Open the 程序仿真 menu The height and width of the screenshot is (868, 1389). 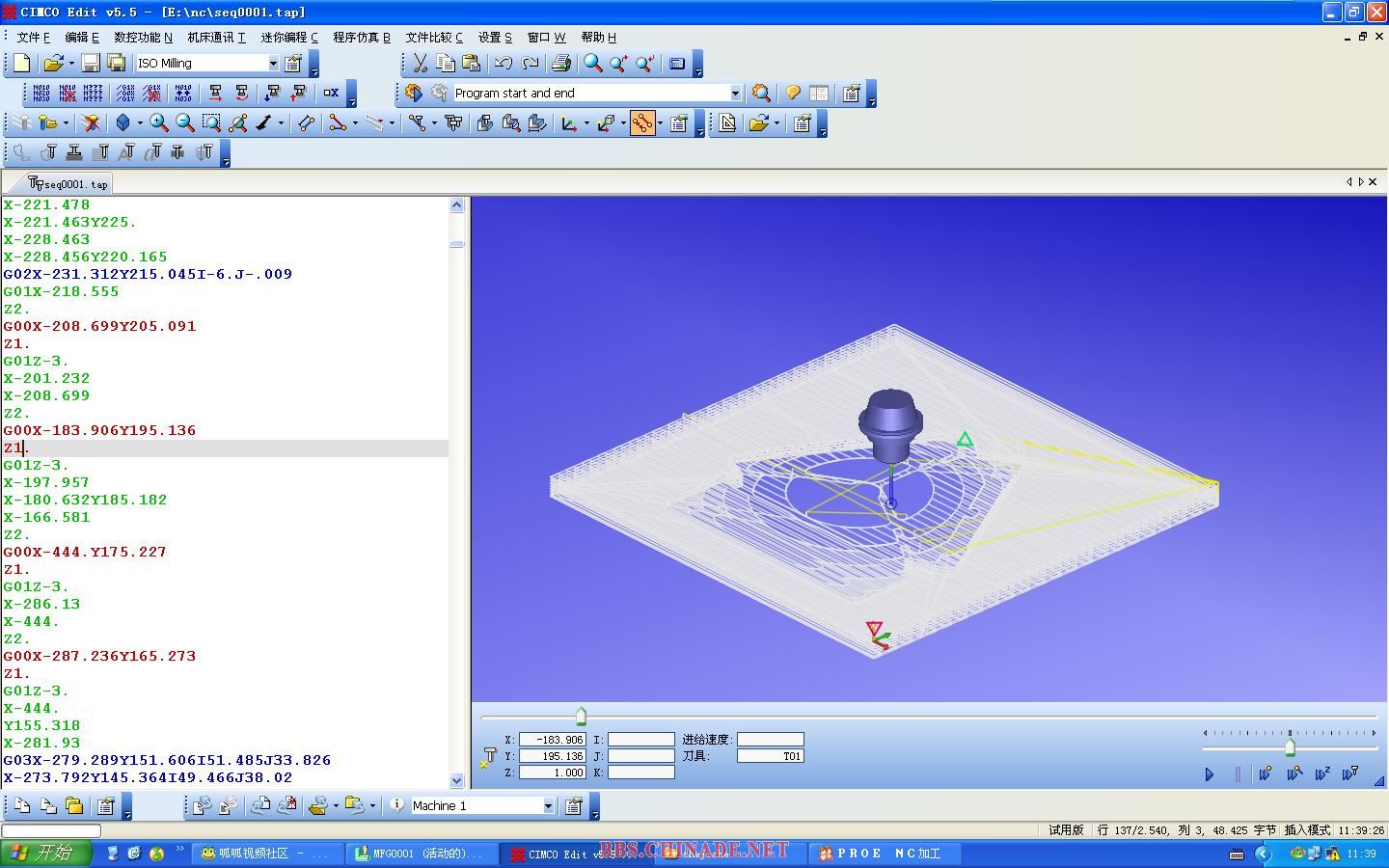pos(361,37)
